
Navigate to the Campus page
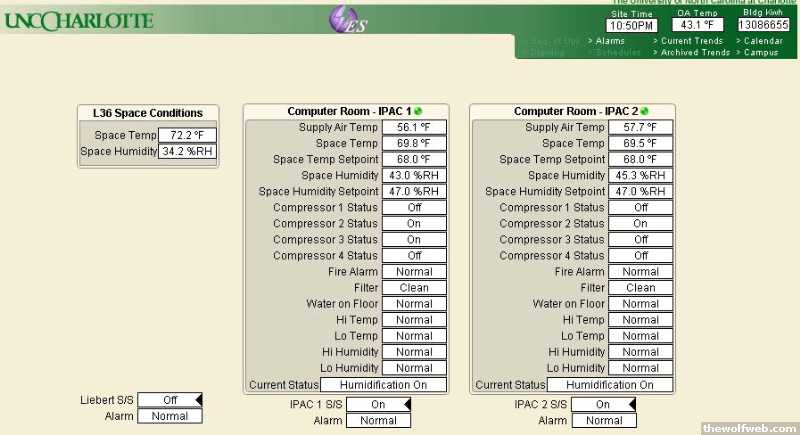coord(761,52)
